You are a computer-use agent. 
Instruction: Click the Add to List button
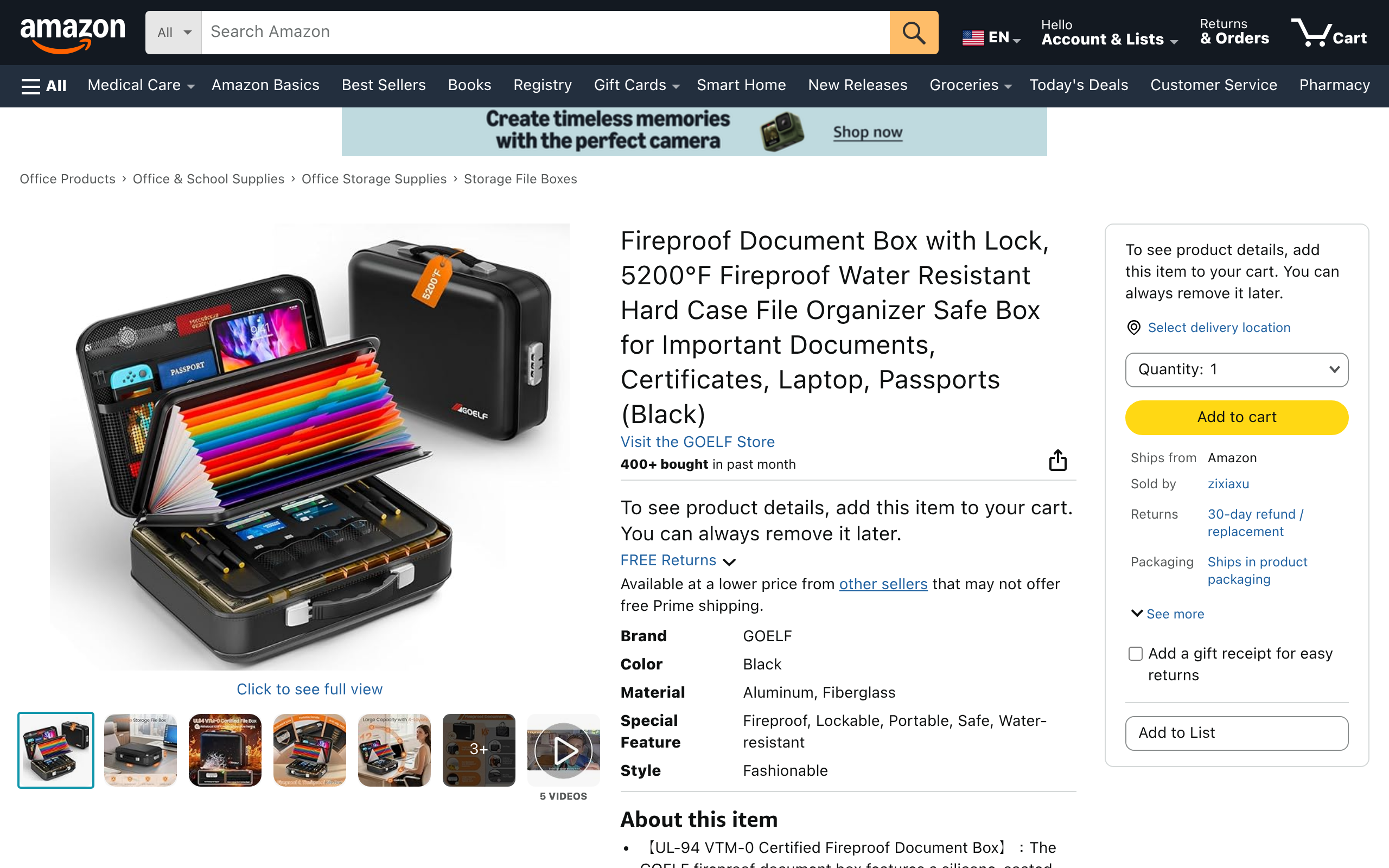coord(1237,733)
